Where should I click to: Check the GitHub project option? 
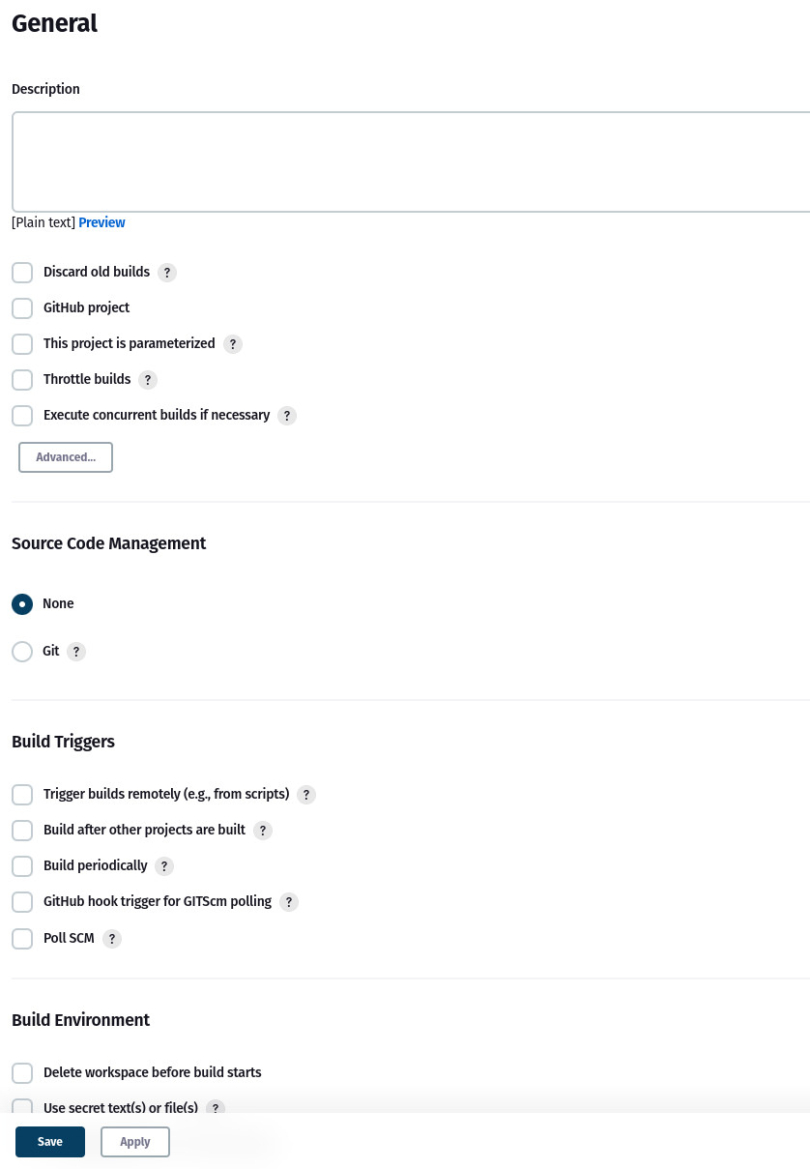(21, 308)
